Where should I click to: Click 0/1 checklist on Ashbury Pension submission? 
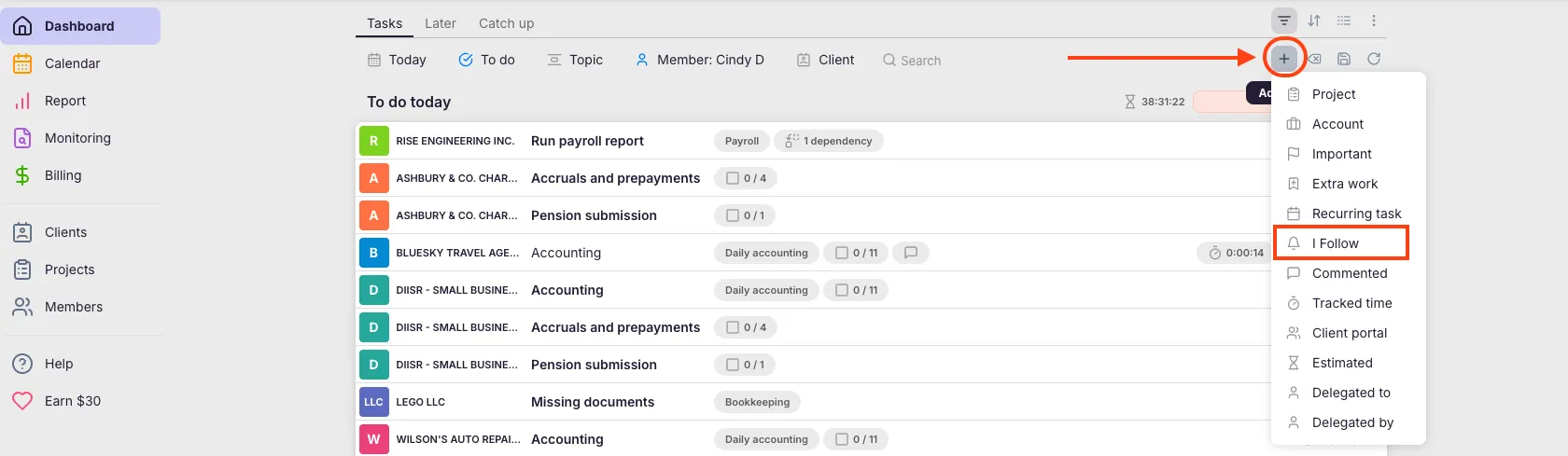[746, 215]
